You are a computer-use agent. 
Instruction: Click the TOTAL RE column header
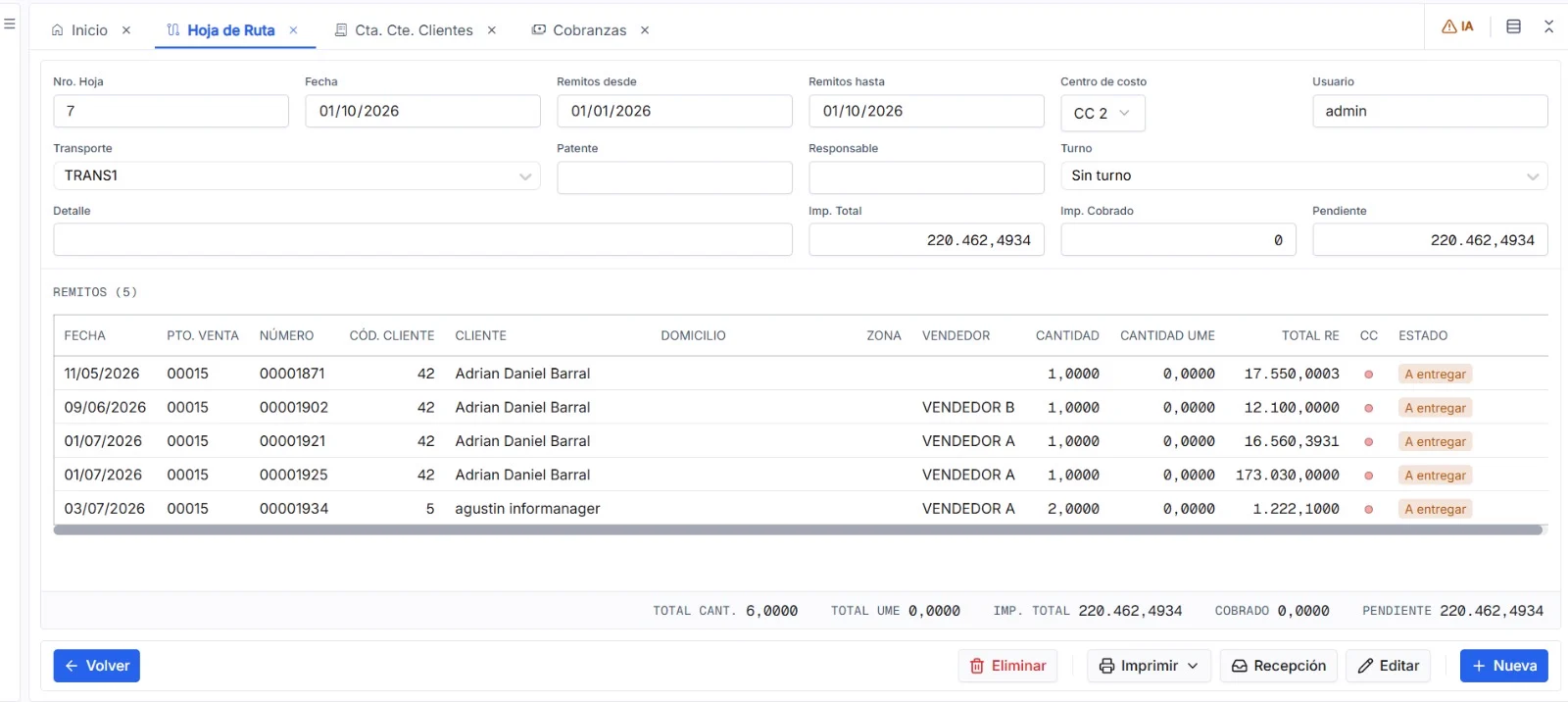pos(1310,335)
